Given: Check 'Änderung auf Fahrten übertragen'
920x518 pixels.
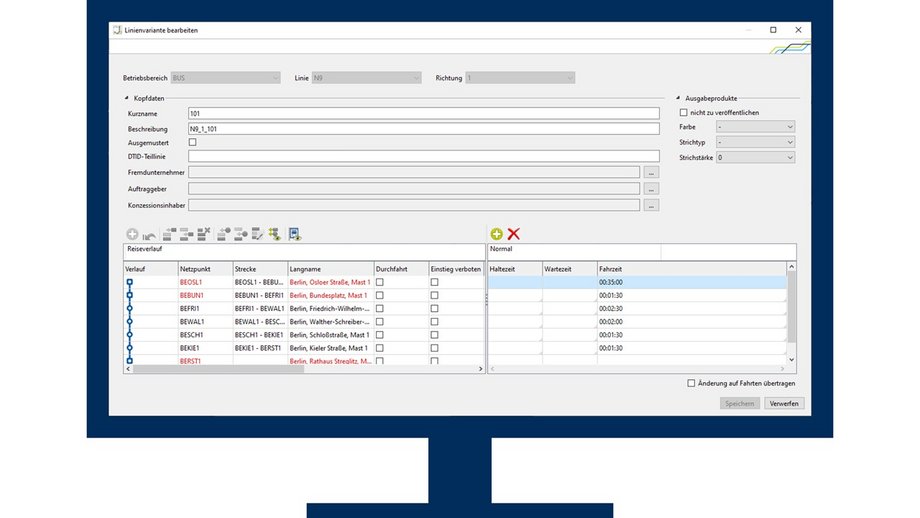Looking at the screenshot, I should point(691,383).
